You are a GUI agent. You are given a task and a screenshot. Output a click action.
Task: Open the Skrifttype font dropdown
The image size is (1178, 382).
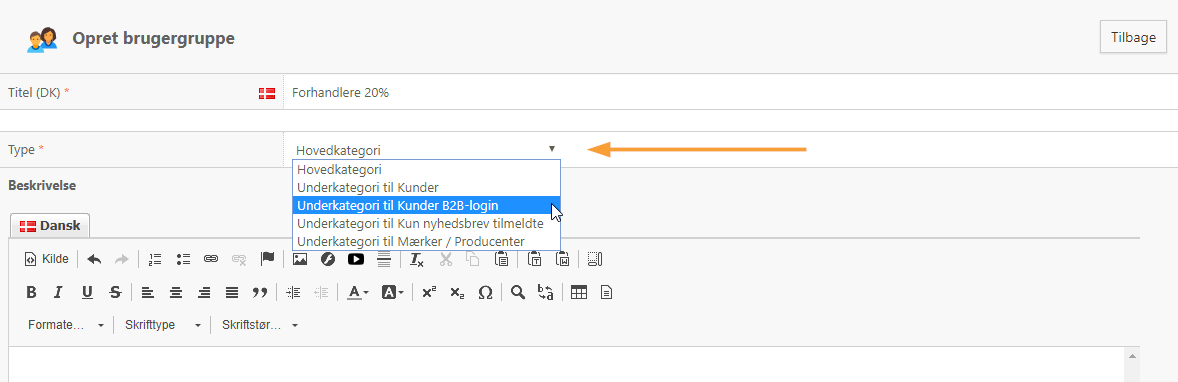[x=163, y=325]
